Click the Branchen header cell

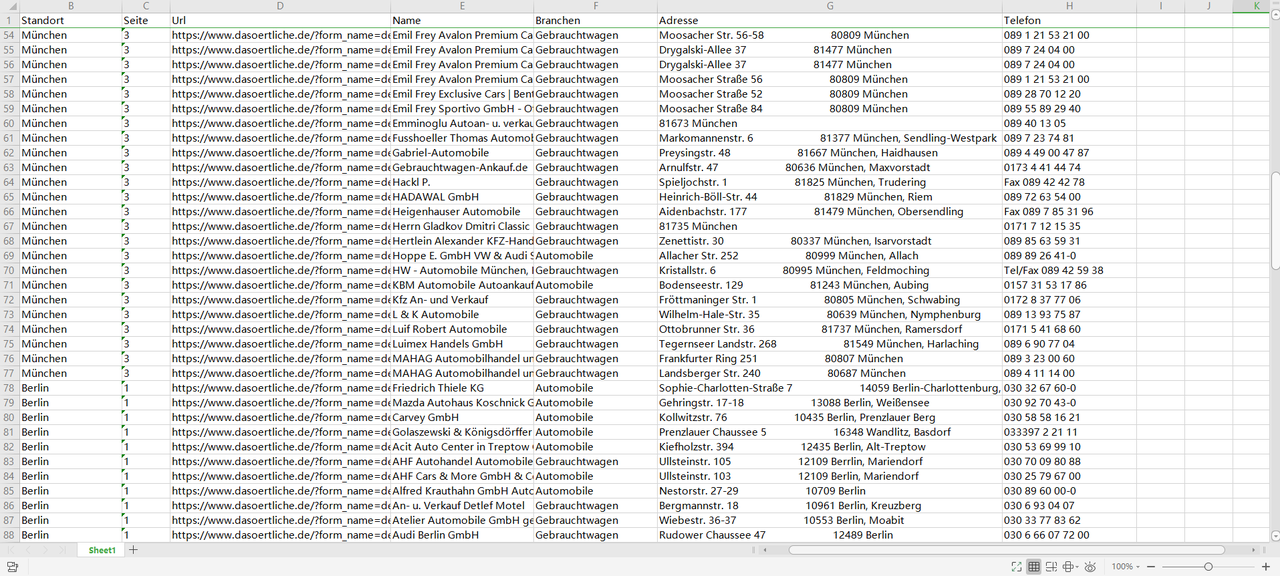[595, 20]
